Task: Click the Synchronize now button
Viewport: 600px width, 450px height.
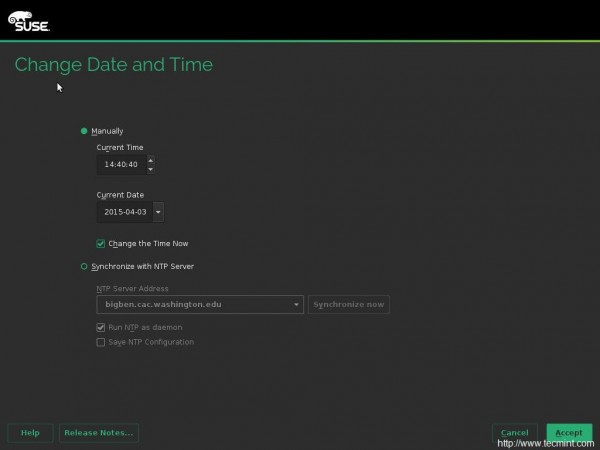Action: (x=349, y=305)
